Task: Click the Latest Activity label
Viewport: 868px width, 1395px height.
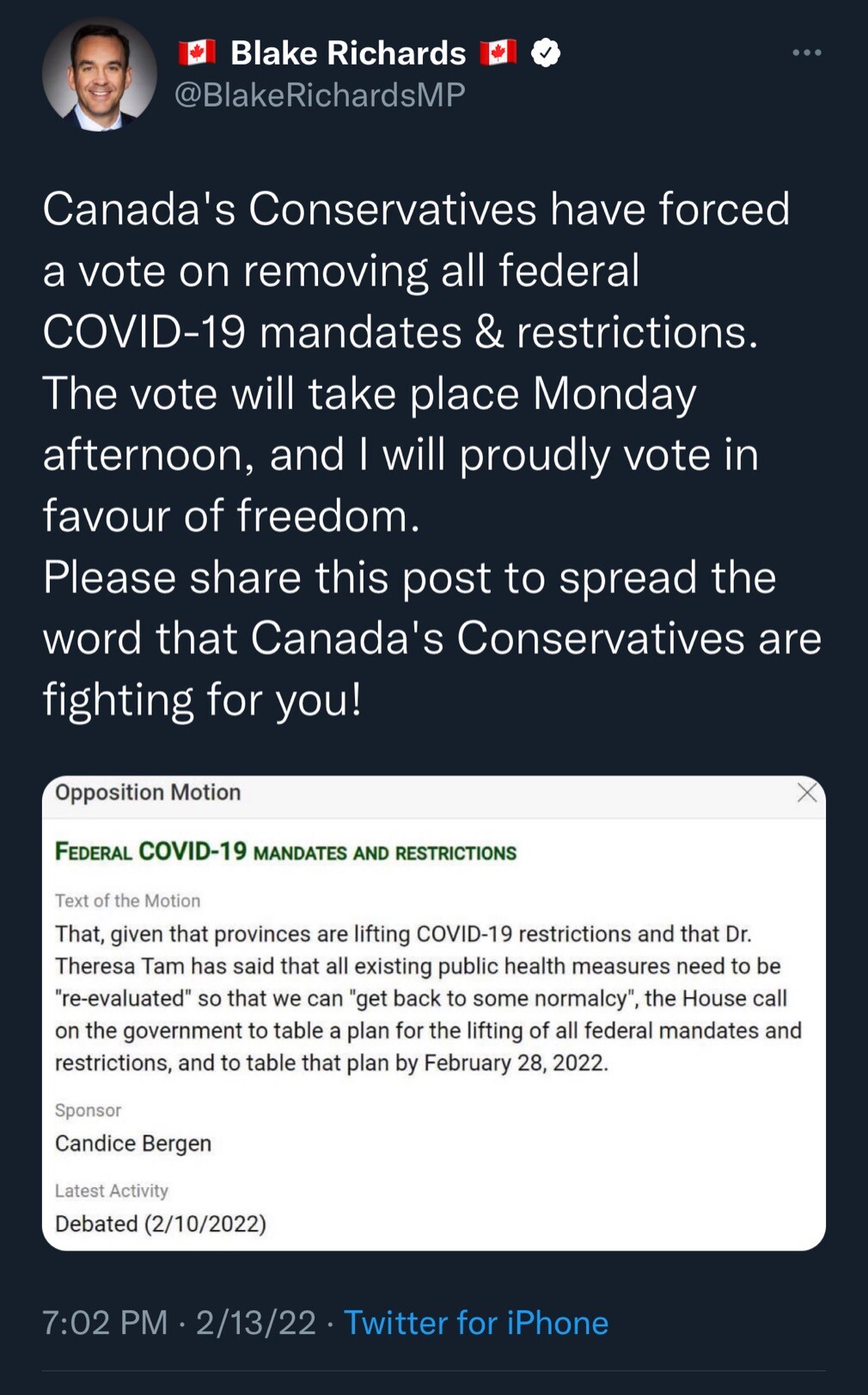Action: (x=112, y=1191)
